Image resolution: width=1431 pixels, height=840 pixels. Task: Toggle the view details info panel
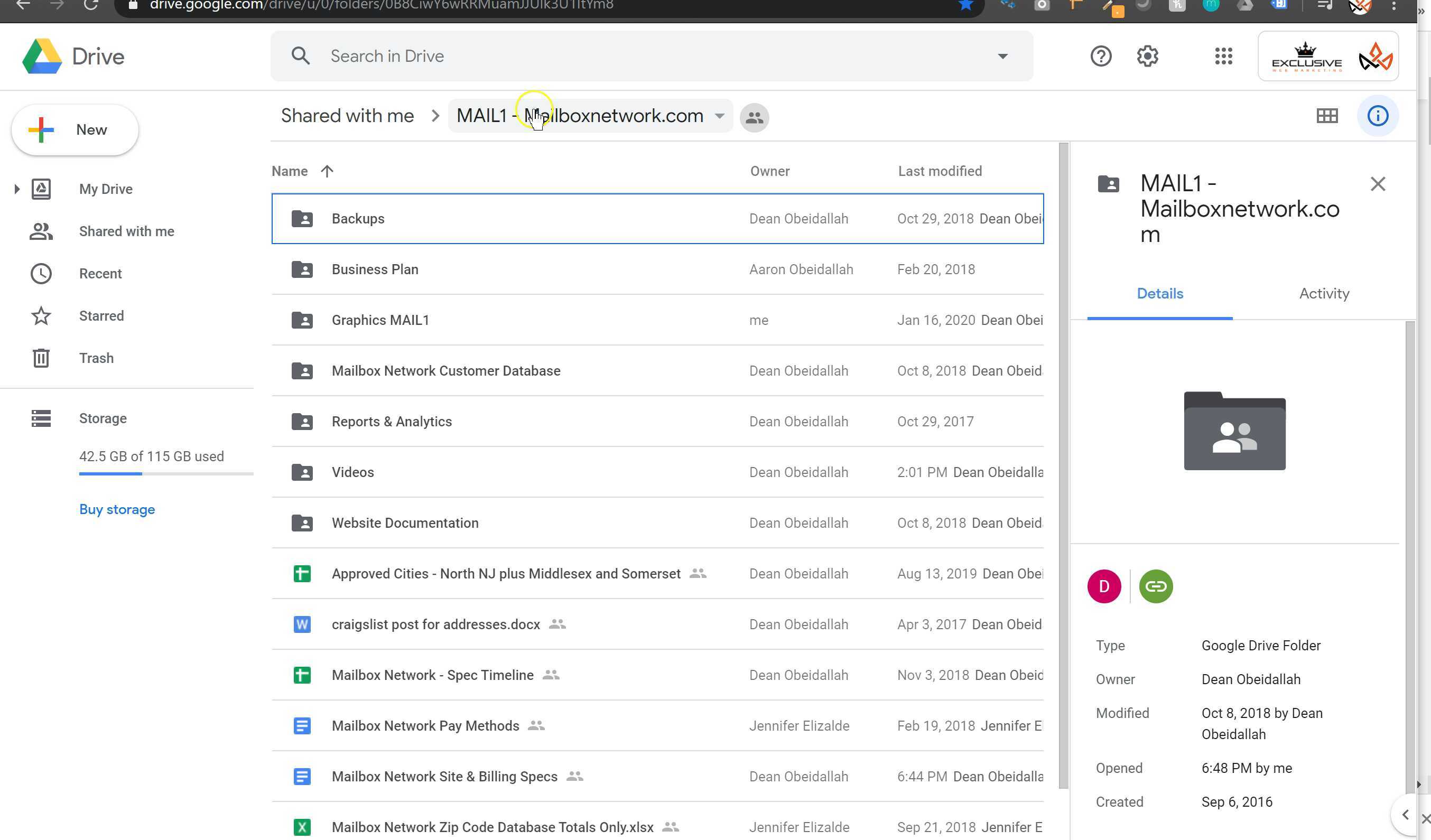1377,116
